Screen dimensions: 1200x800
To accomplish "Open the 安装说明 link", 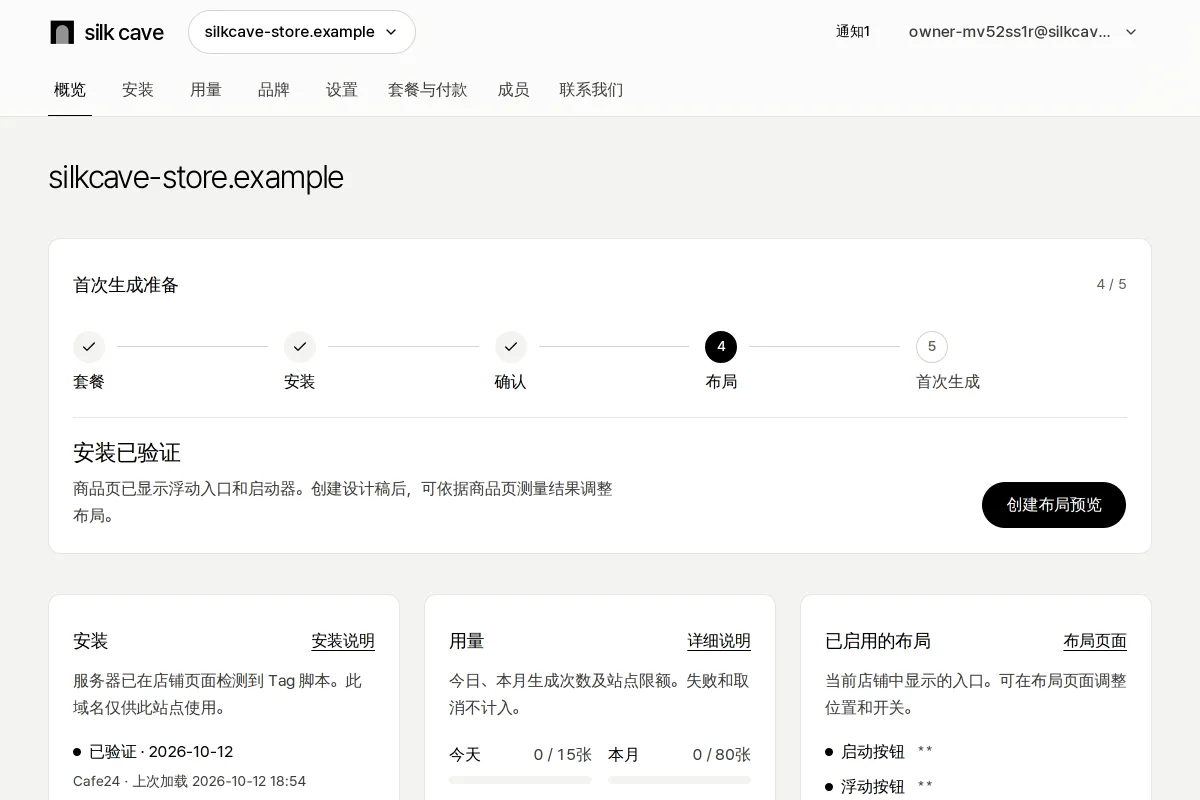I will pyautogui.click(x=343, y=641).
